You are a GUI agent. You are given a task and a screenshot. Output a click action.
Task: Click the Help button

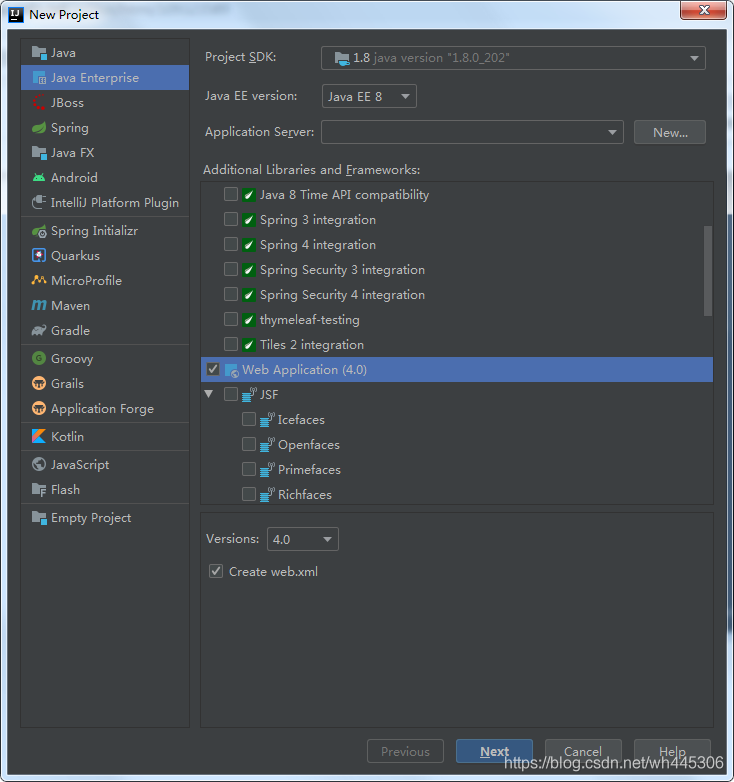[x=672, y=751]
